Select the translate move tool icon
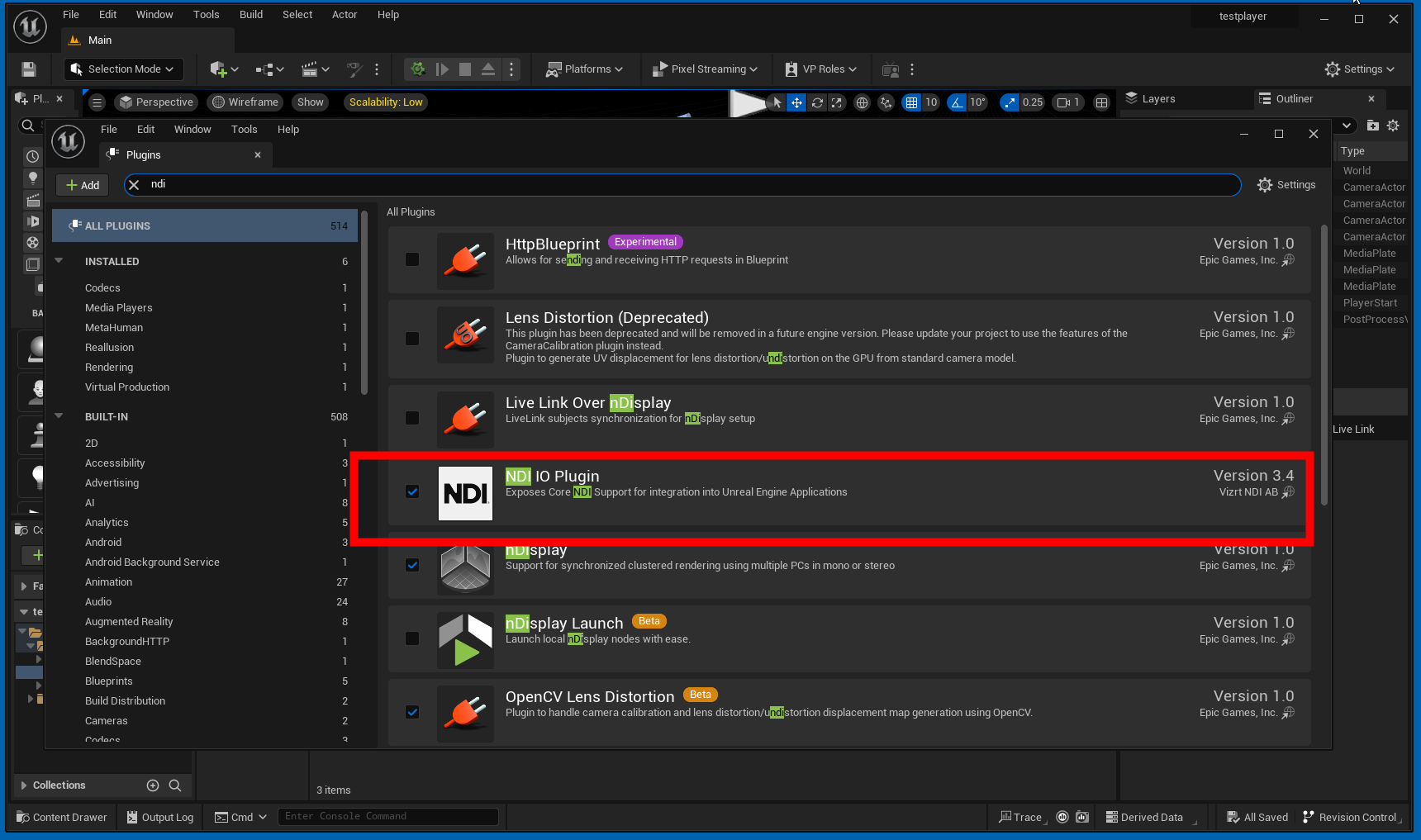1421x840 pixels. pyautogui.click(x=796, y=102)
